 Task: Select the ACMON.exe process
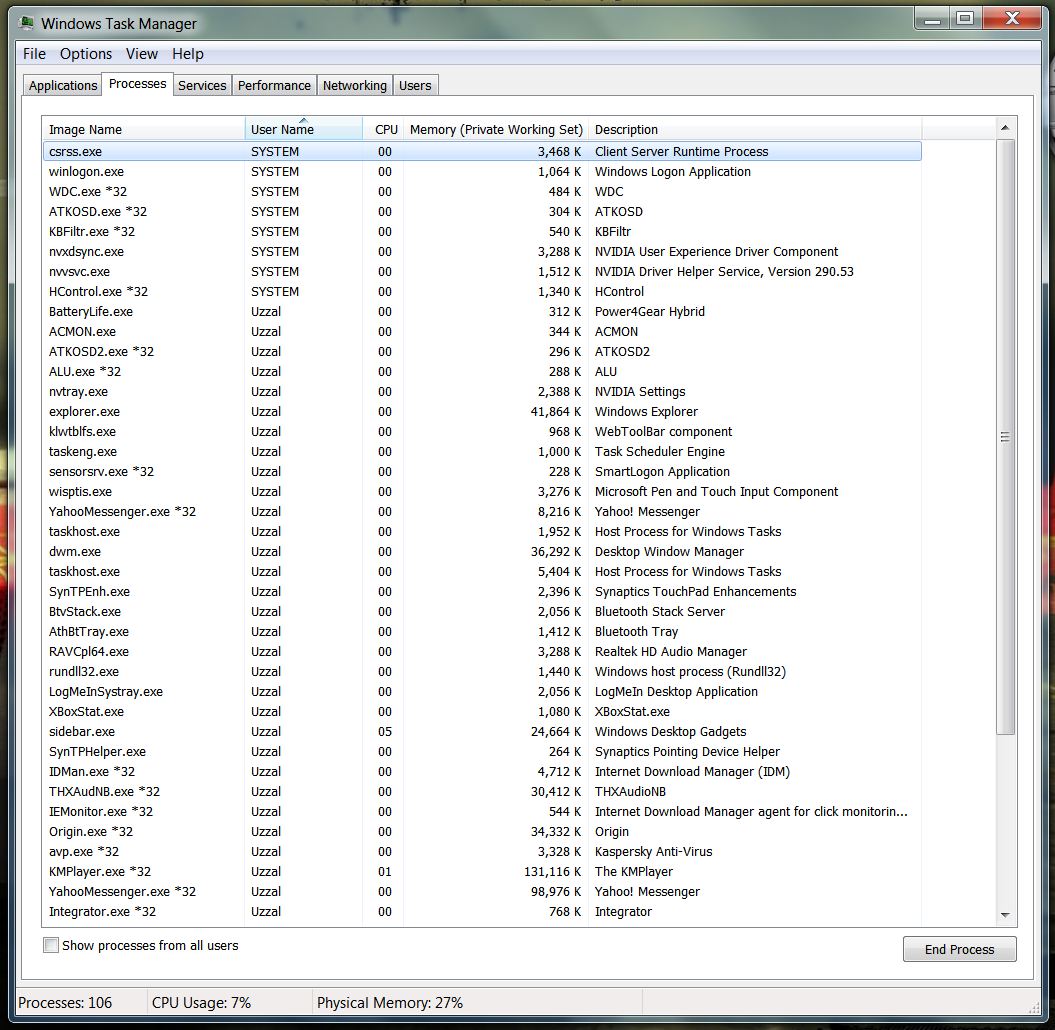482,332
